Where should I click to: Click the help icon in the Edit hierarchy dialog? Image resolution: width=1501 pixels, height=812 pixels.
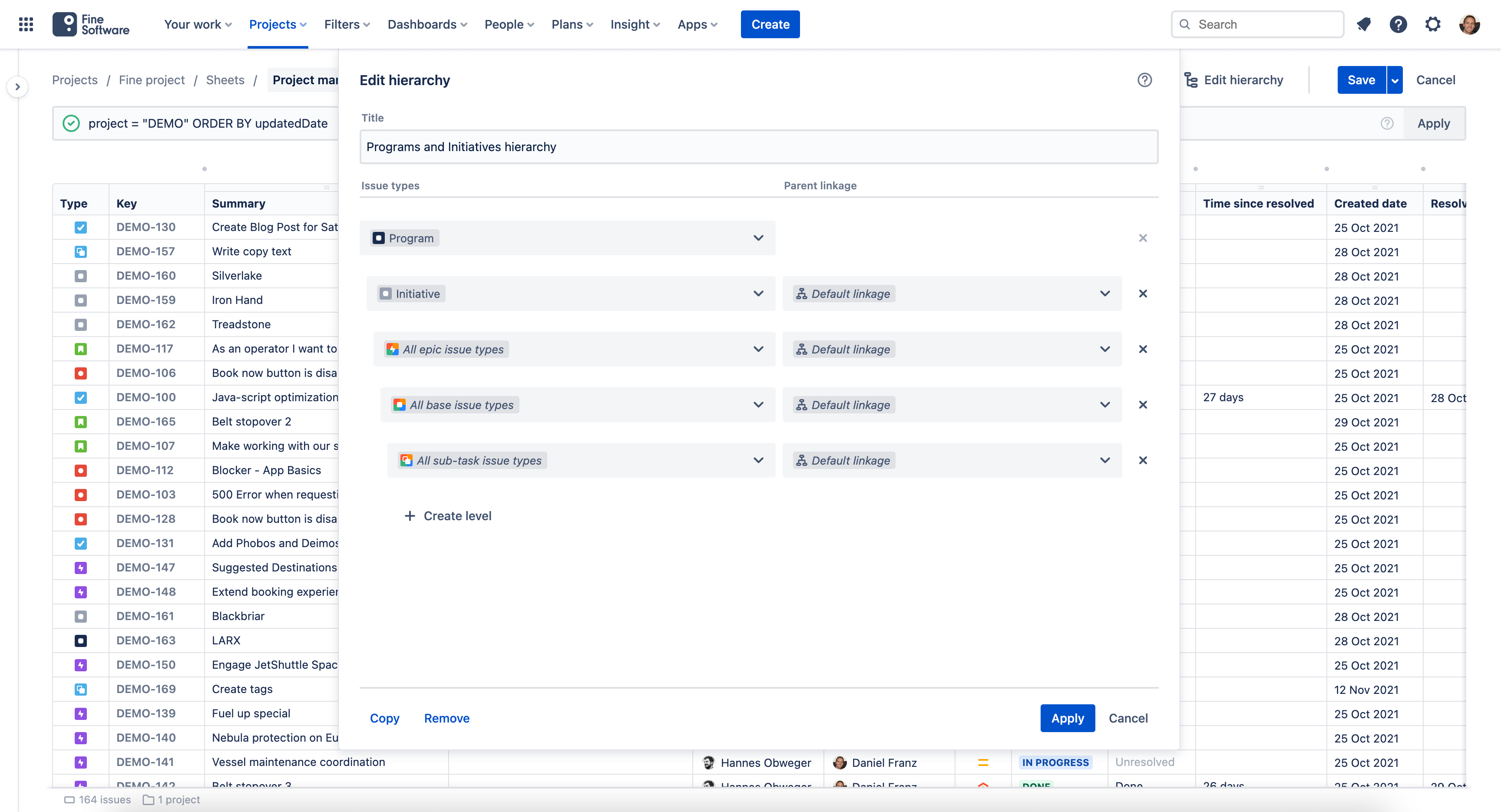1144,80
